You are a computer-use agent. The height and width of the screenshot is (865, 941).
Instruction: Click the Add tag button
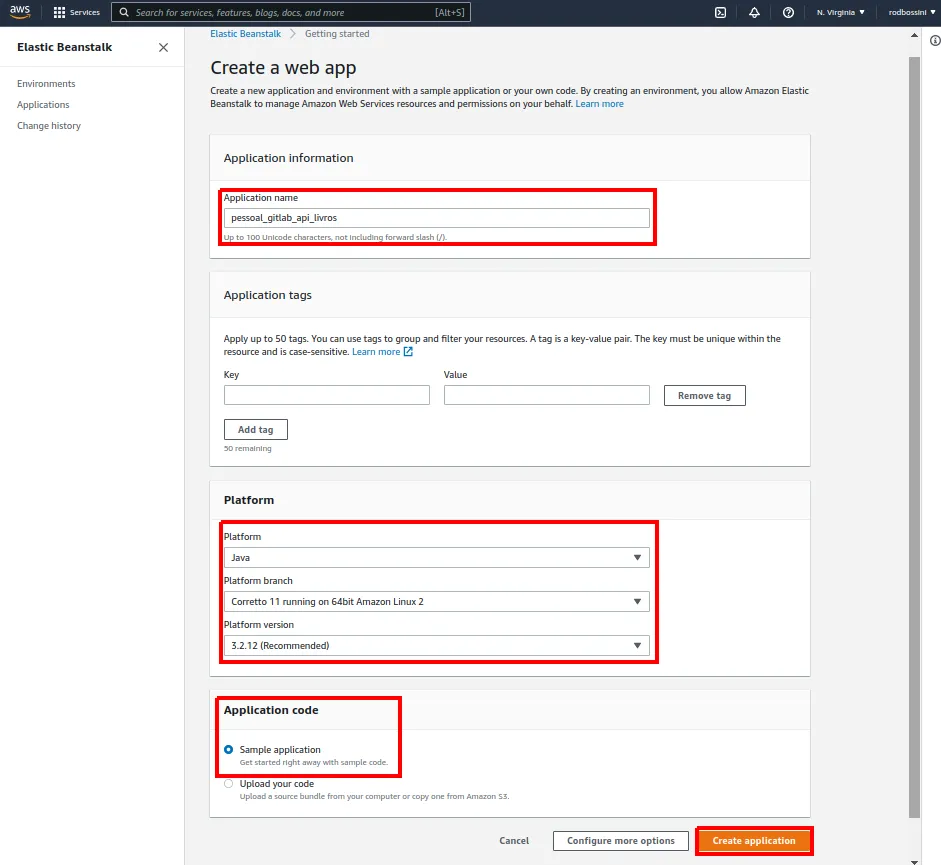point(256,430)
